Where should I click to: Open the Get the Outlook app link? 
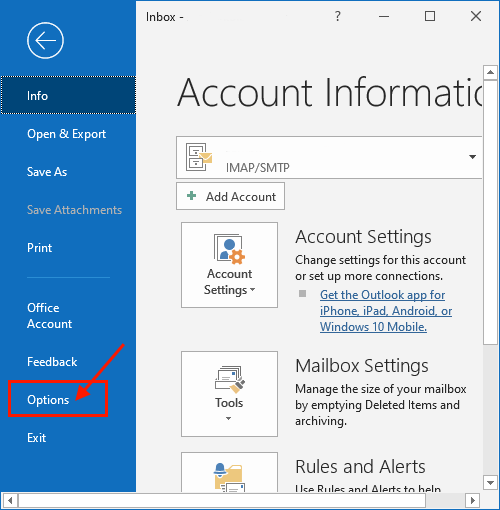(386, 311)
